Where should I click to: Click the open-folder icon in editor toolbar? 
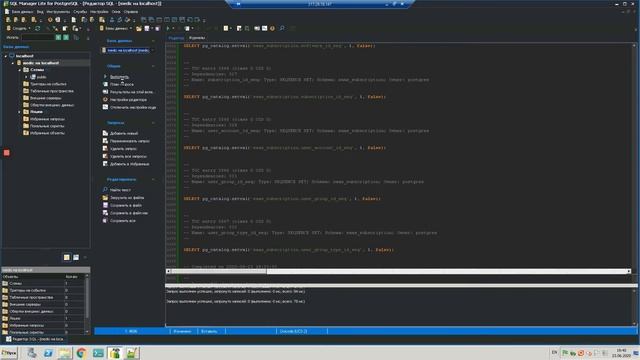pyautogui.click(x=139, y=29)
